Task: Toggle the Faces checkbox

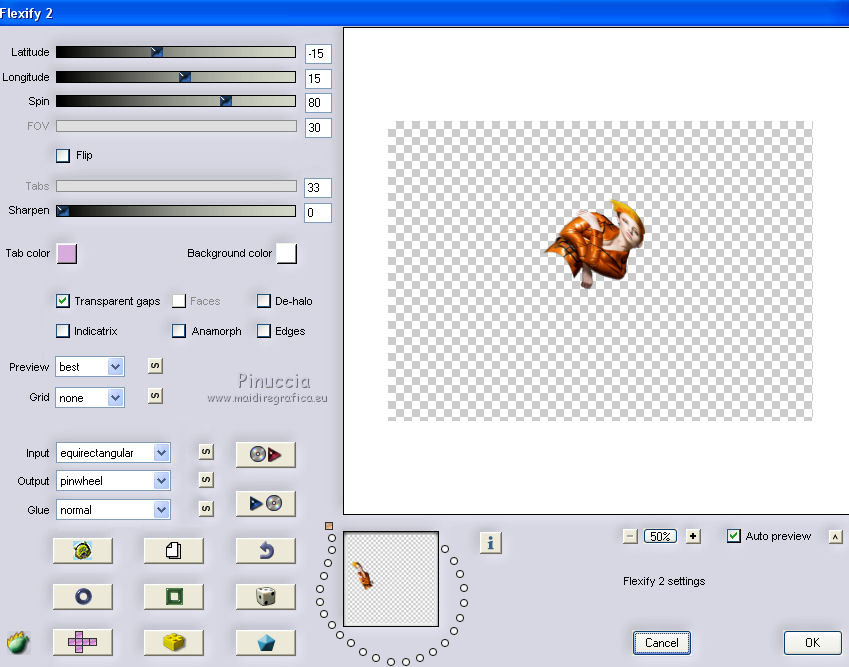Action: coord(179,301)
